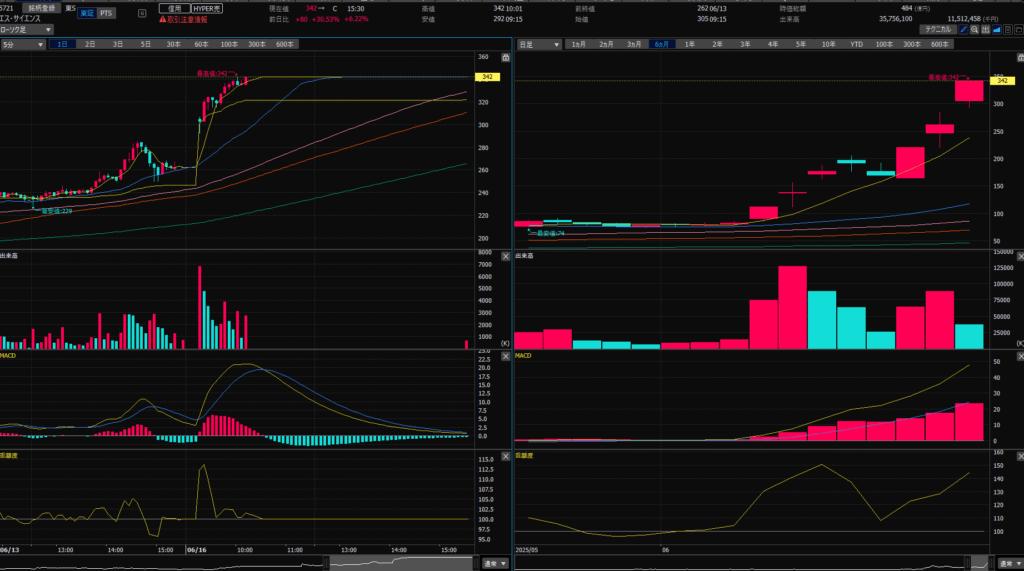
Task: Select right chart 300本 range tab
Action: pyautogui.click(x=912, y=44)
